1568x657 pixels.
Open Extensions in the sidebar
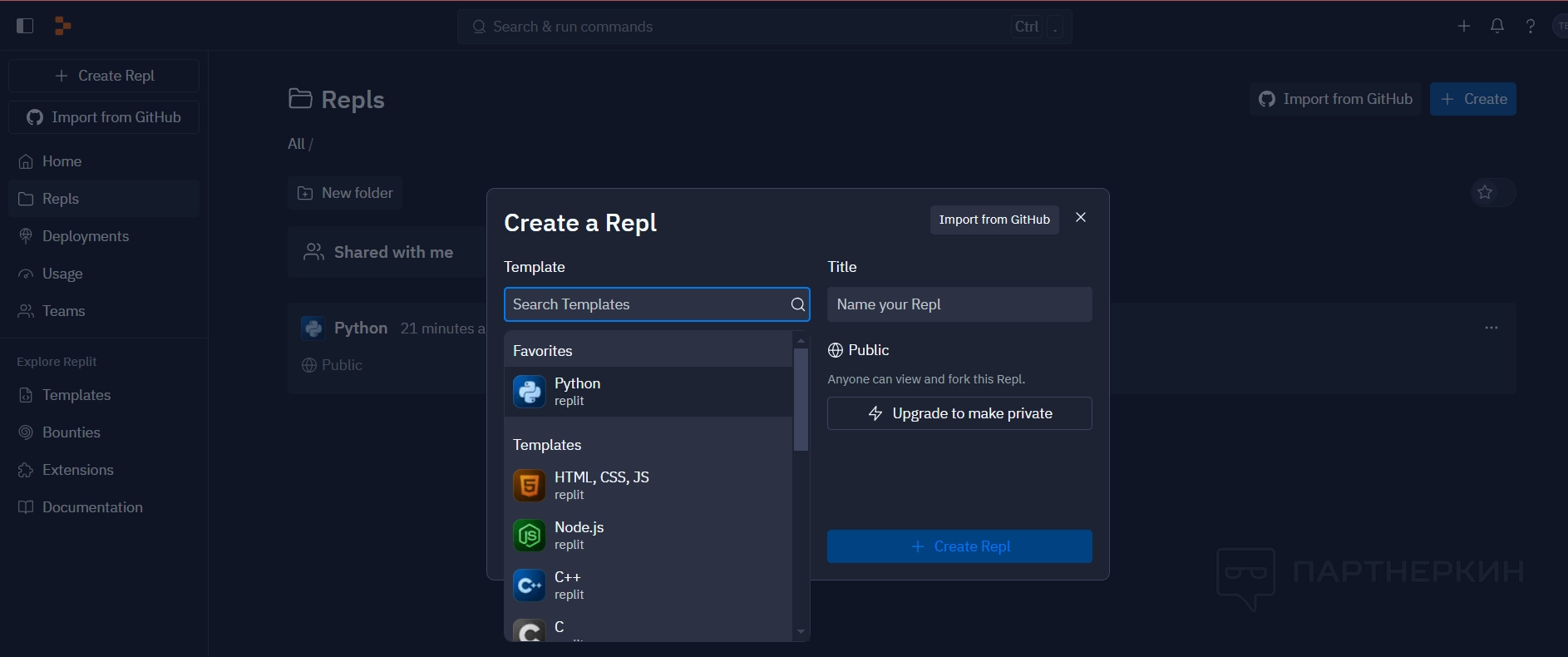(104, 470)
